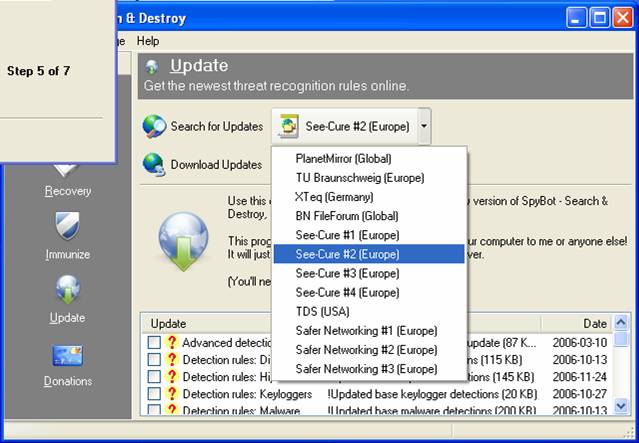Click question mark icon for Malware row

tap(172, 409)
